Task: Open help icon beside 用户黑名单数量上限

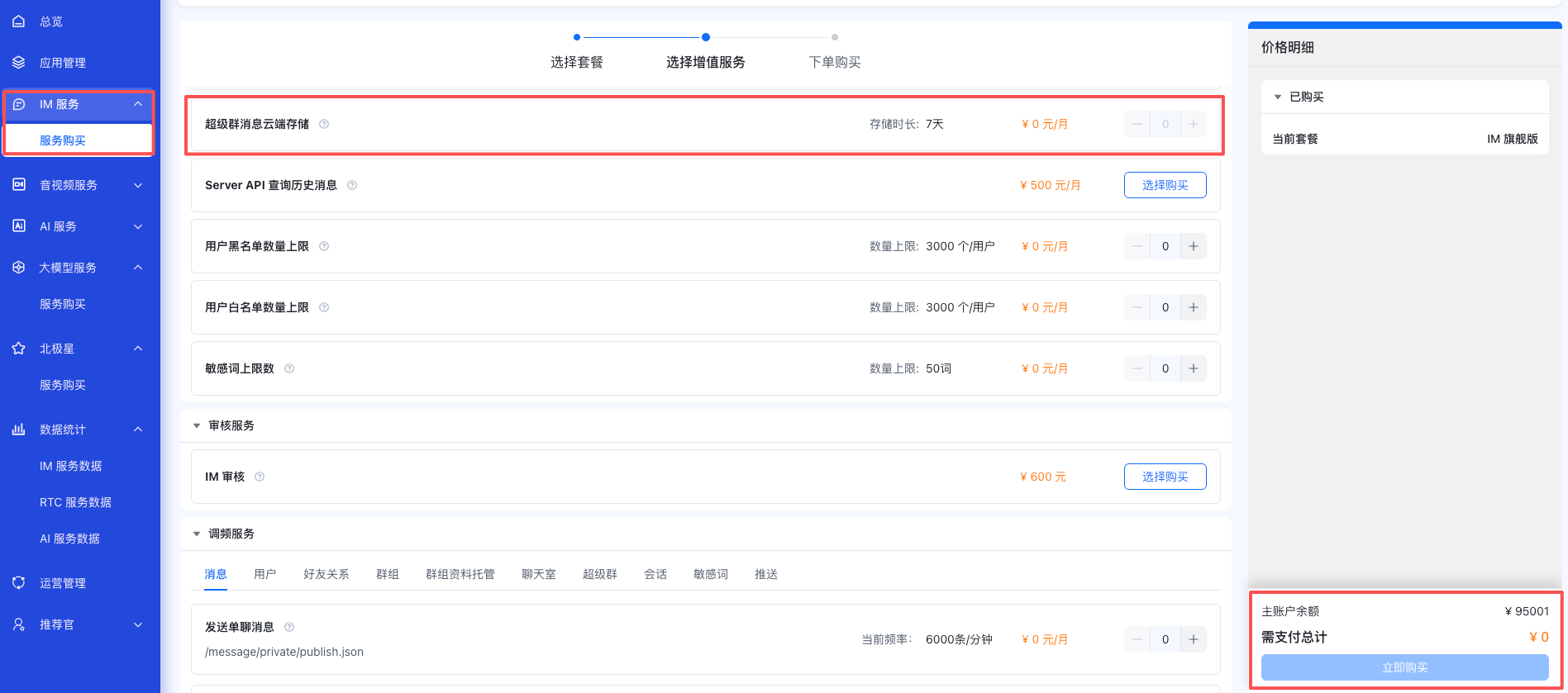Action: pyautogui.click(x=324, y=246)
